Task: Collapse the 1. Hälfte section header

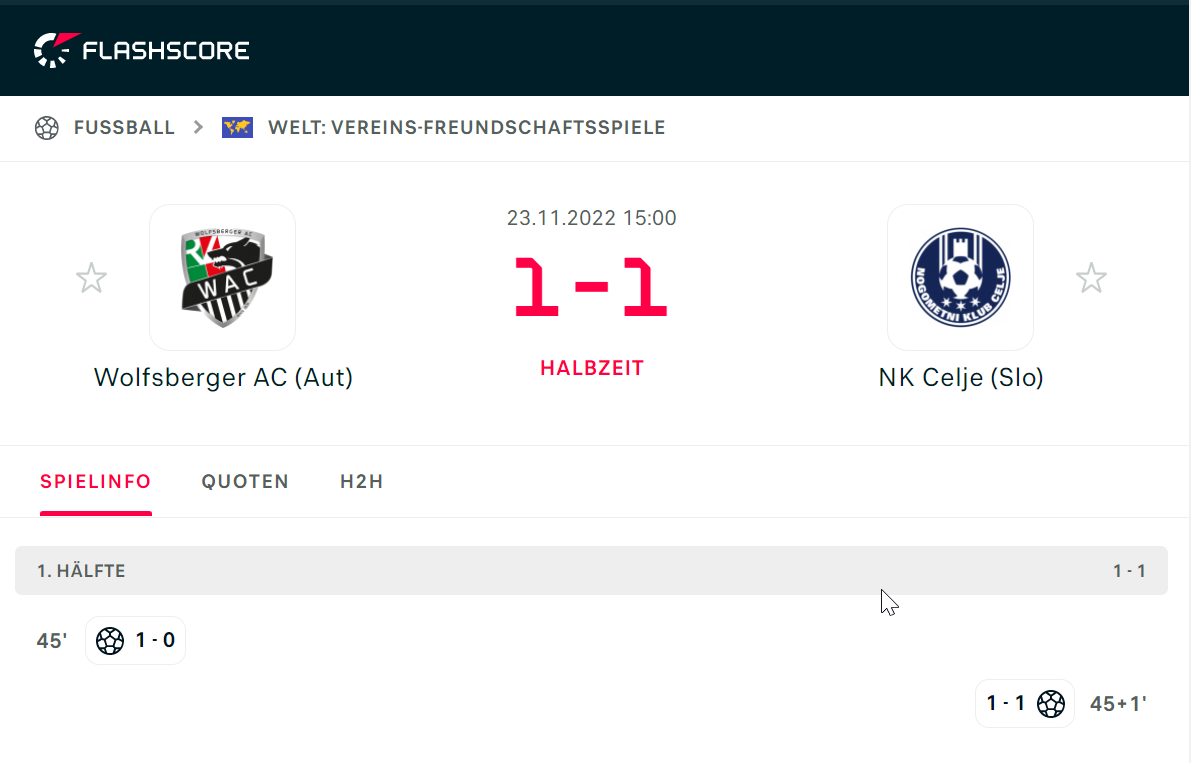Action: pyautogui.click(x=591, y=571)
